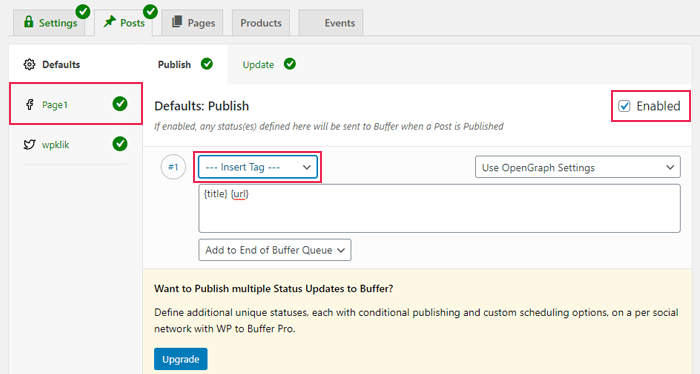Click the green checkmark beside Update
700x374 pixels.
pos(290,64)
